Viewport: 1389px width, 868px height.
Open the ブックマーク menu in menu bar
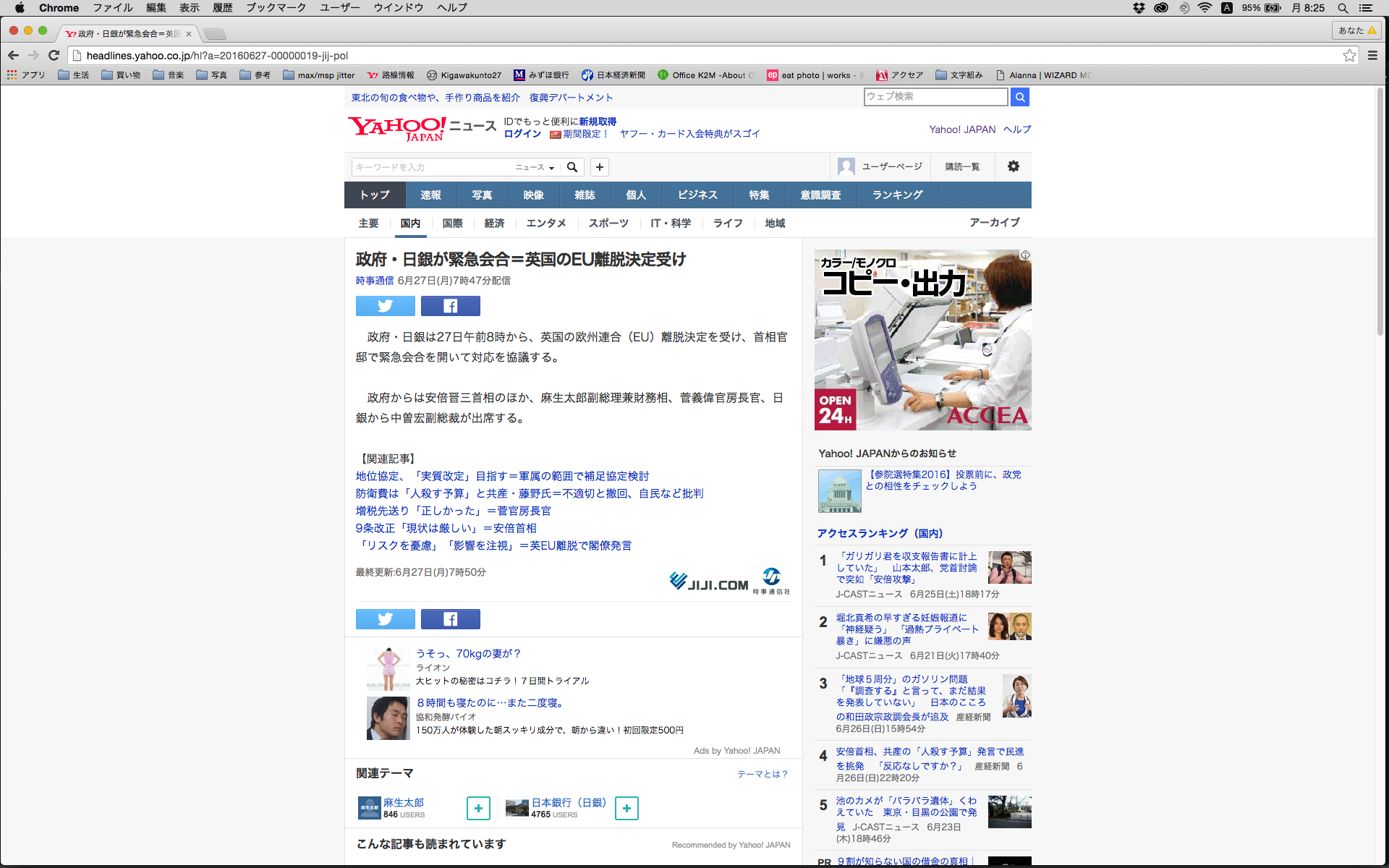point(276,8)
